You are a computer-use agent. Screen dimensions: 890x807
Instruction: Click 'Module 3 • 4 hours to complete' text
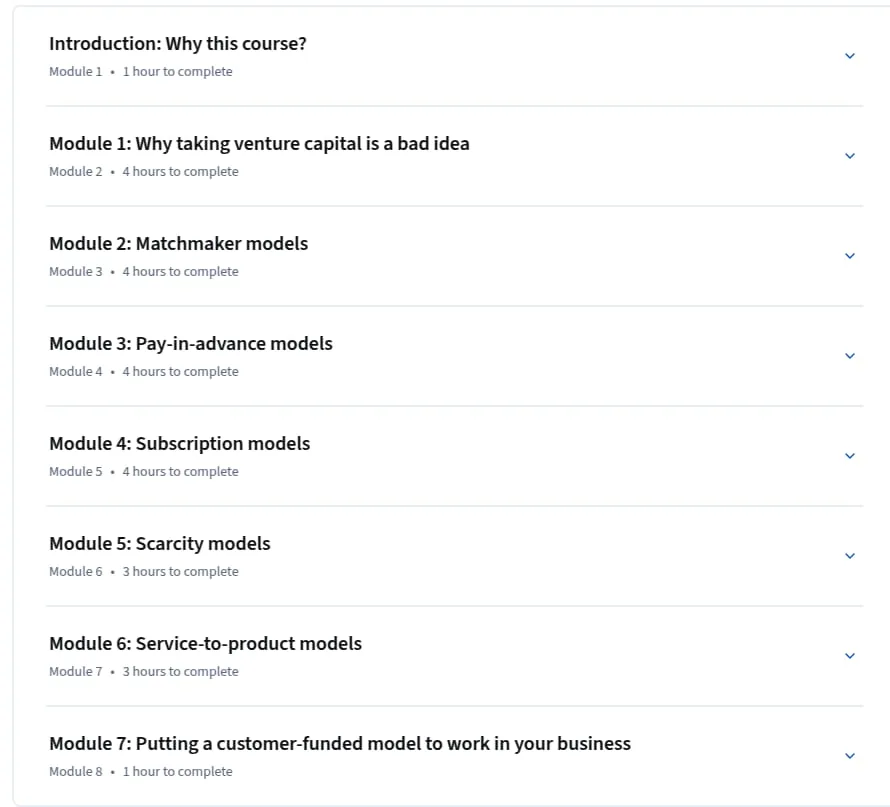[x=144, y=271]
